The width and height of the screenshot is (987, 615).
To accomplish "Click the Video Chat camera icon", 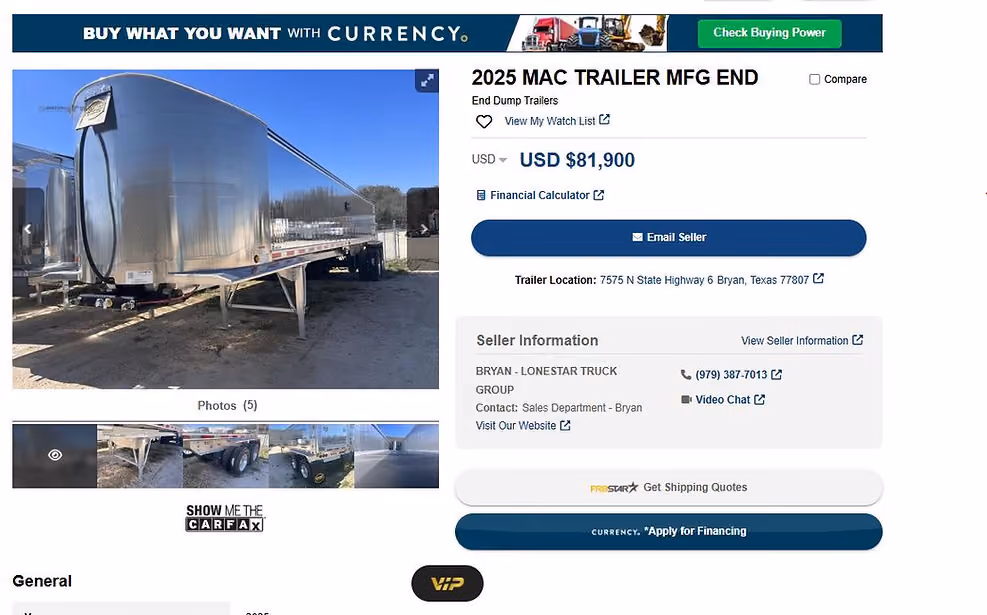I will tap(686, 399).
